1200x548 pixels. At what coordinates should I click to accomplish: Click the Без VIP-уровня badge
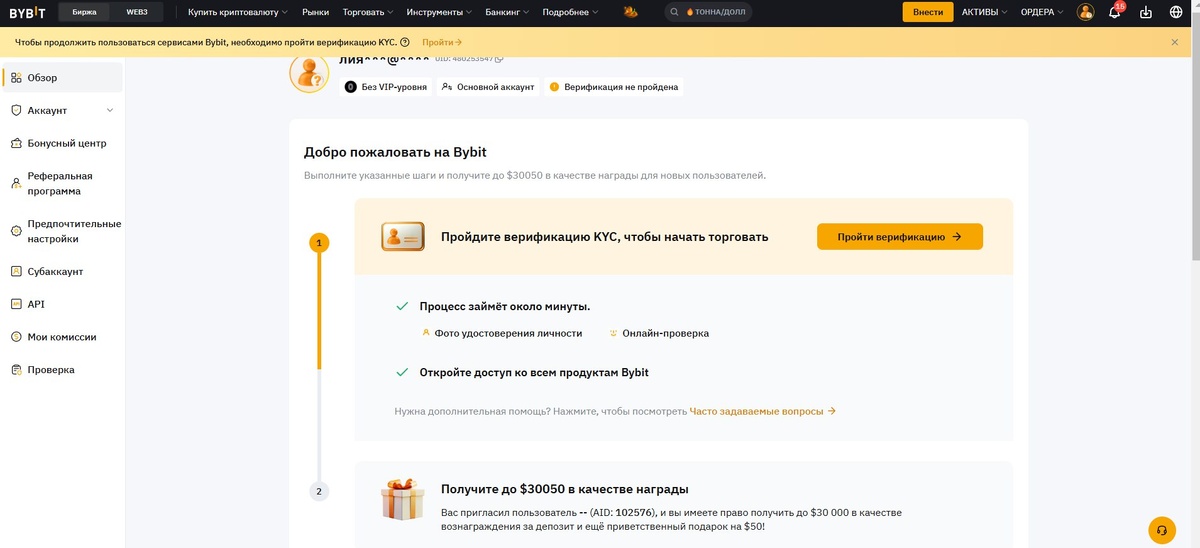(x=386, y=87)
